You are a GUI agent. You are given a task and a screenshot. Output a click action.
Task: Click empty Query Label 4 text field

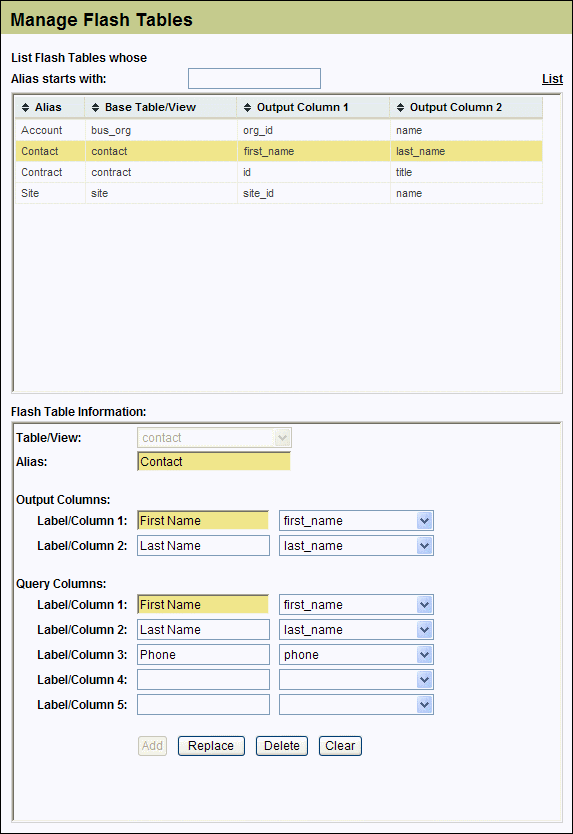point(203,680)
